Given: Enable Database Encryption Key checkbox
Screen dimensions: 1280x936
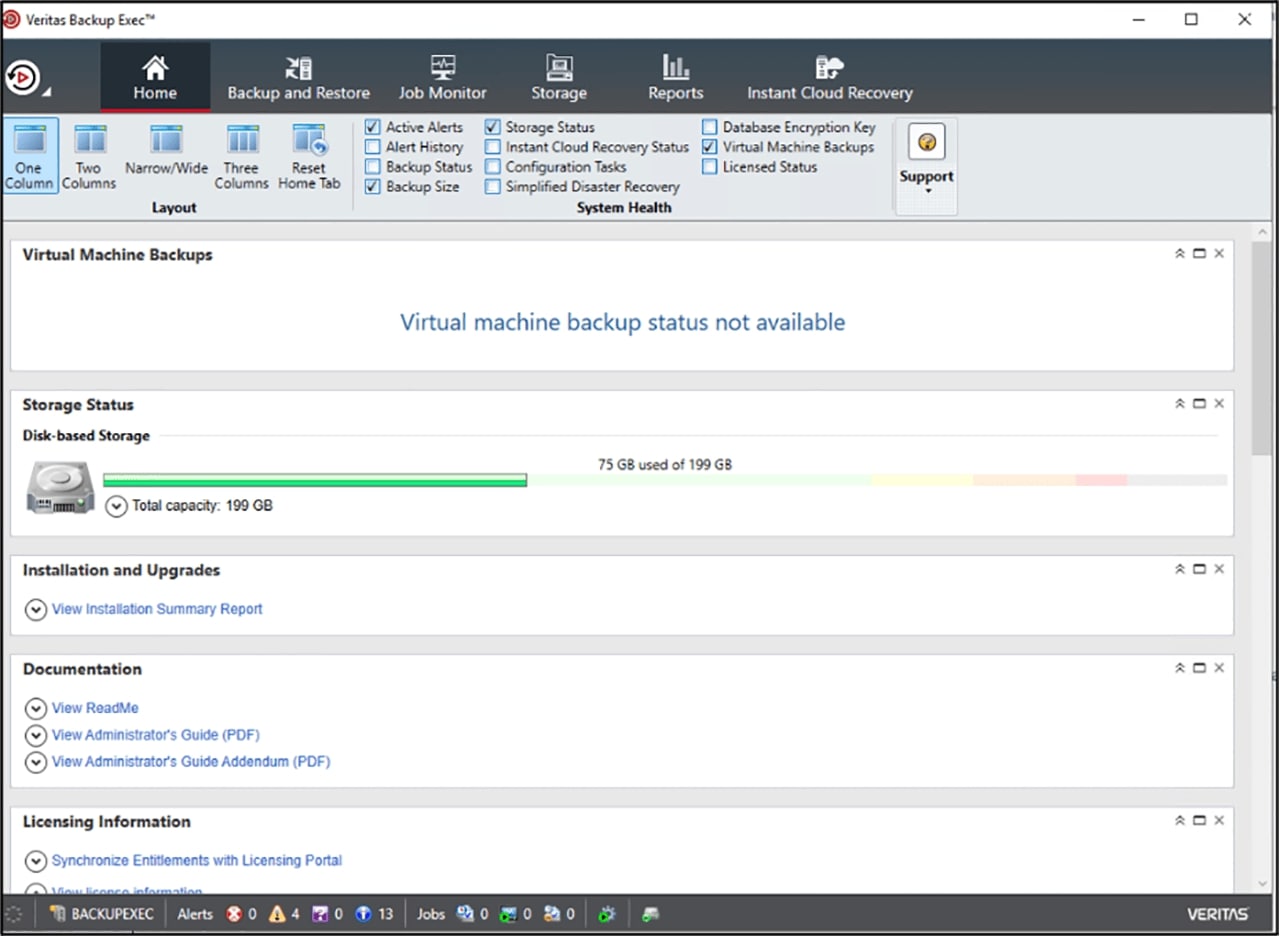Looking at the screenshot, I should pyautogui.click(x=709, y=127).
